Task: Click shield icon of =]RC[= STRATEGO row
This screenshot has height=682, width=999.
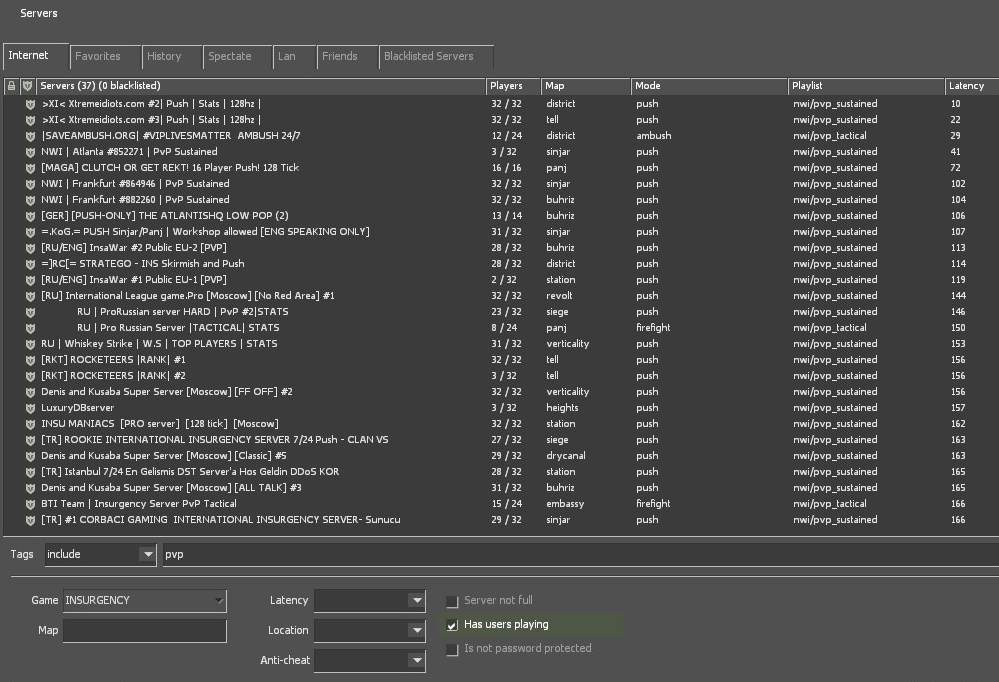Action: coord(30,264)
